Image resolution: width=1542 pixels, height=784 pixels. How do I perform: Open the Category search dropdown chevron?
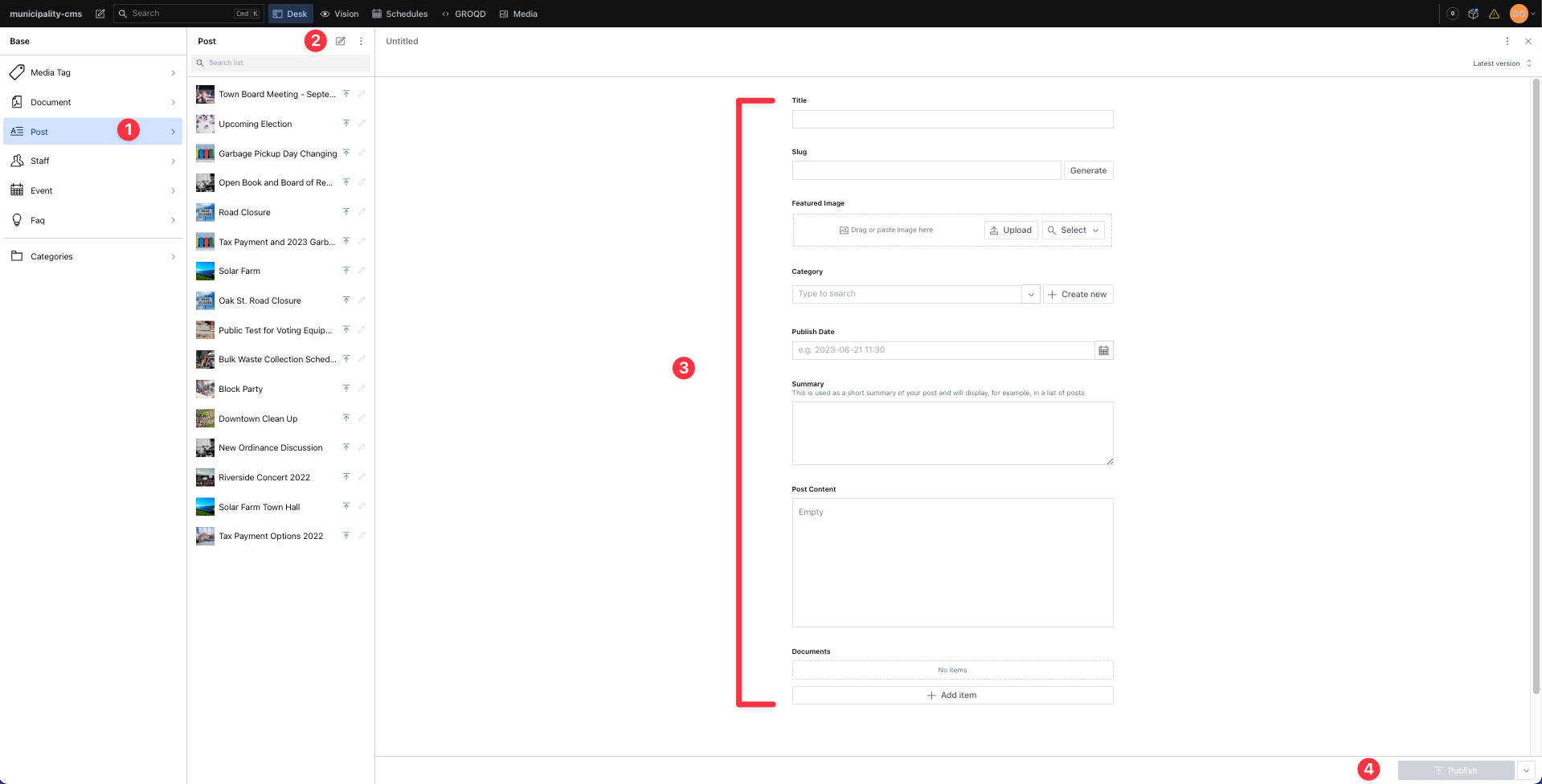1030,294
